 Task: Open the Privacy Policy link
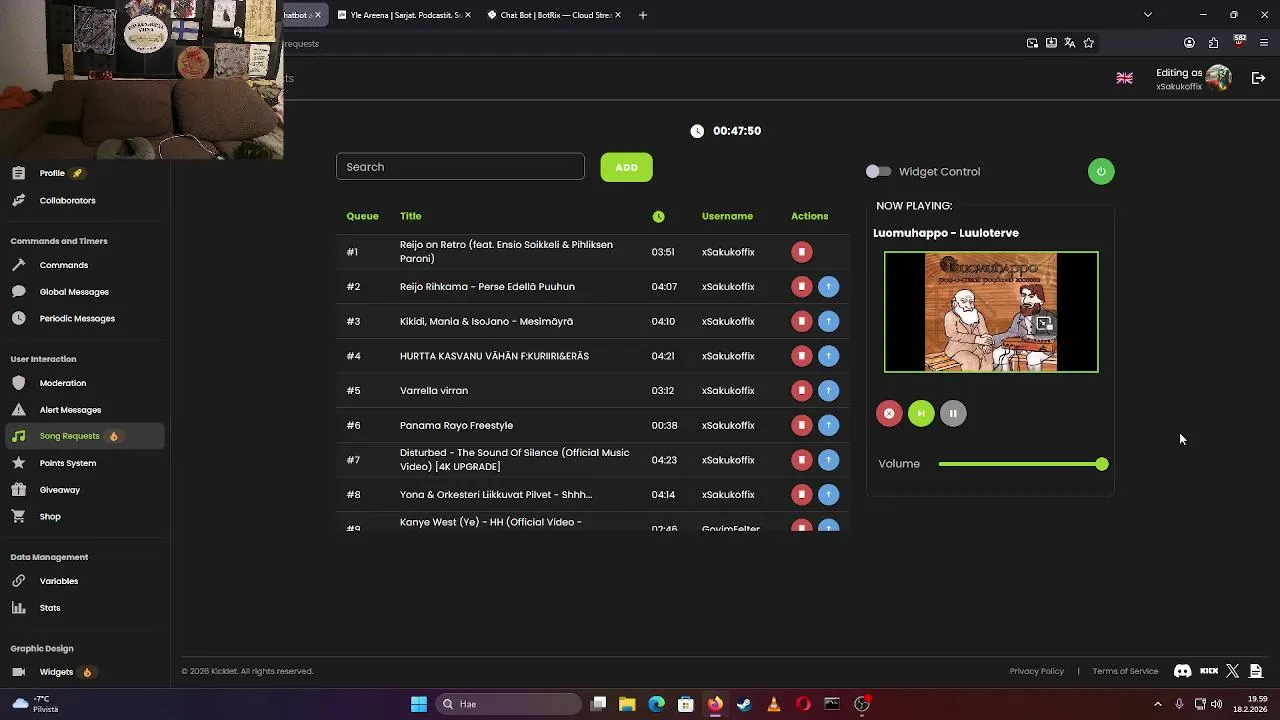[x=1037, y=671]
